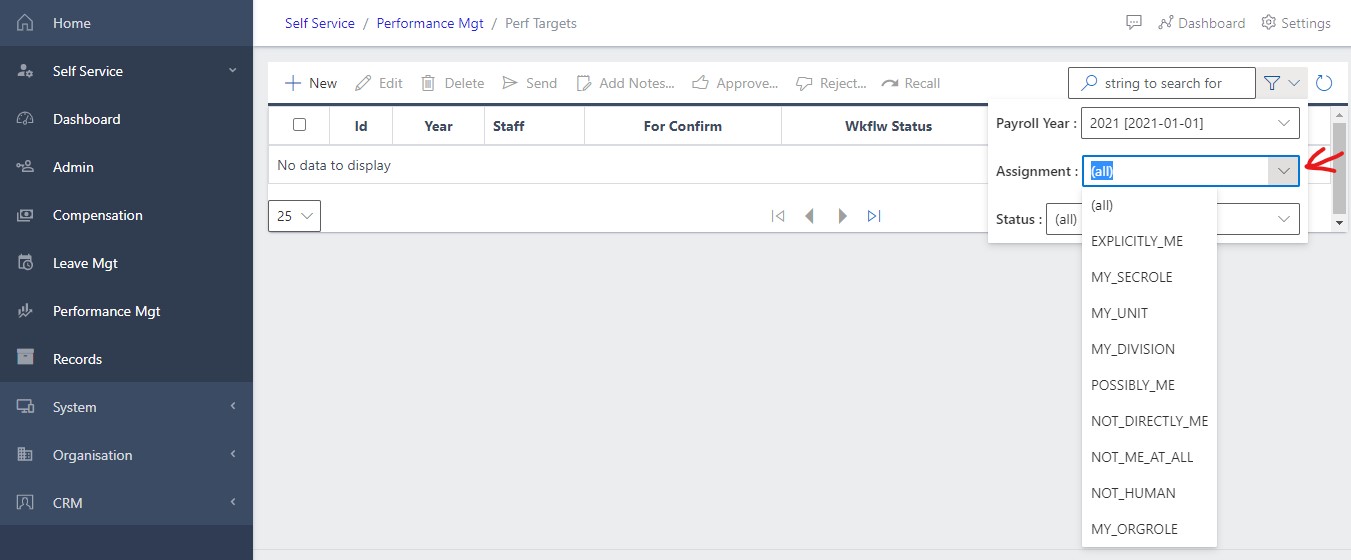Open the page size 25 dropdown
Screen dimensions: 1351x560
click(294, 216)
